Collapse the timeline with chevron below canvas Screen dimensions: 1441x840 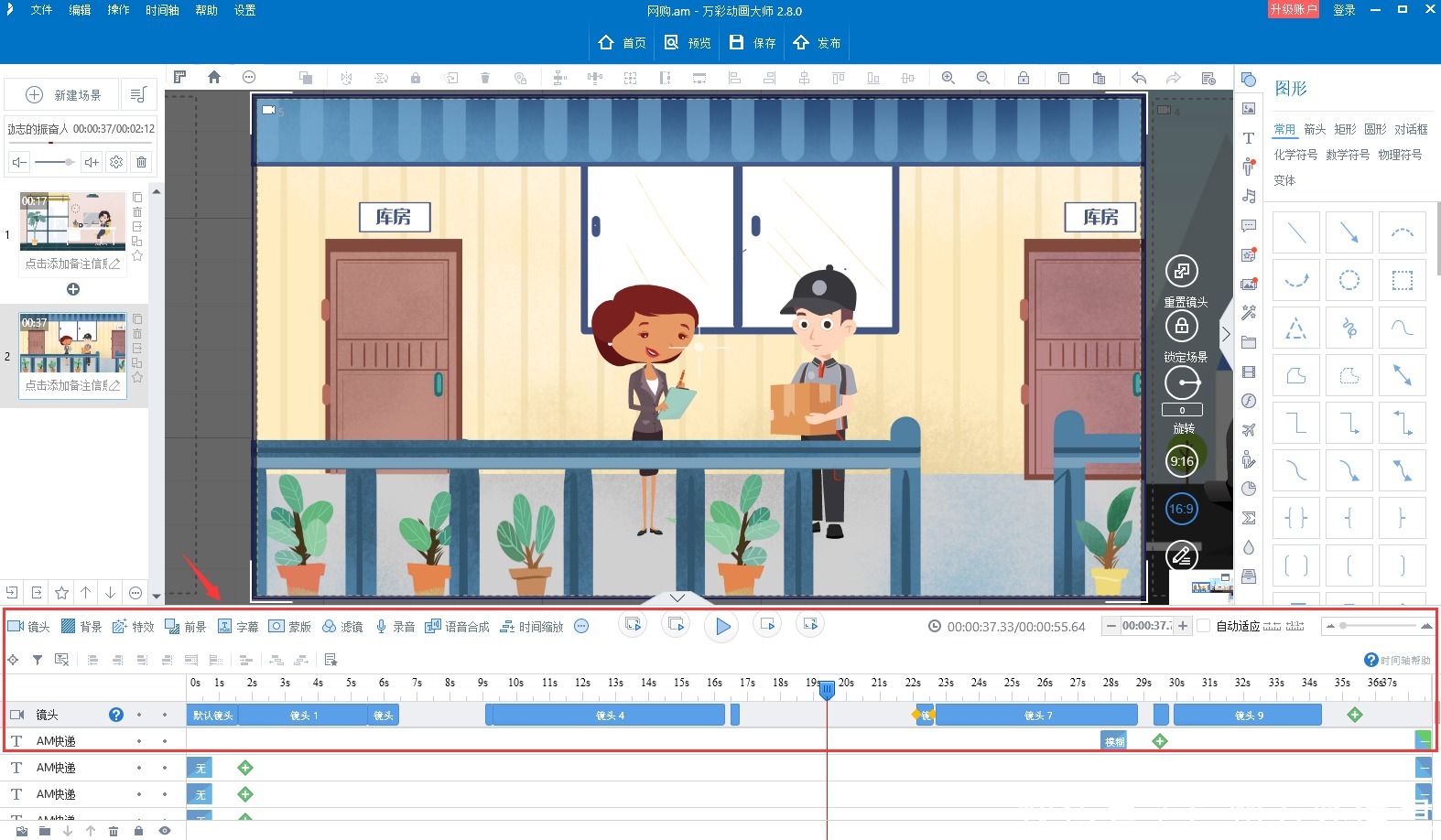pyautogui.click(x=677, y=598)
